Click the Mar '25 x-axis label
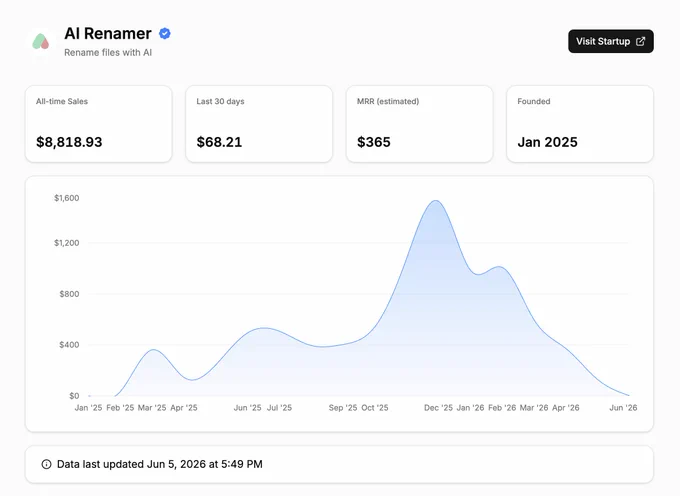Viewport: 680px width, 496px height. pyautogui.click(x=152, y=408)
